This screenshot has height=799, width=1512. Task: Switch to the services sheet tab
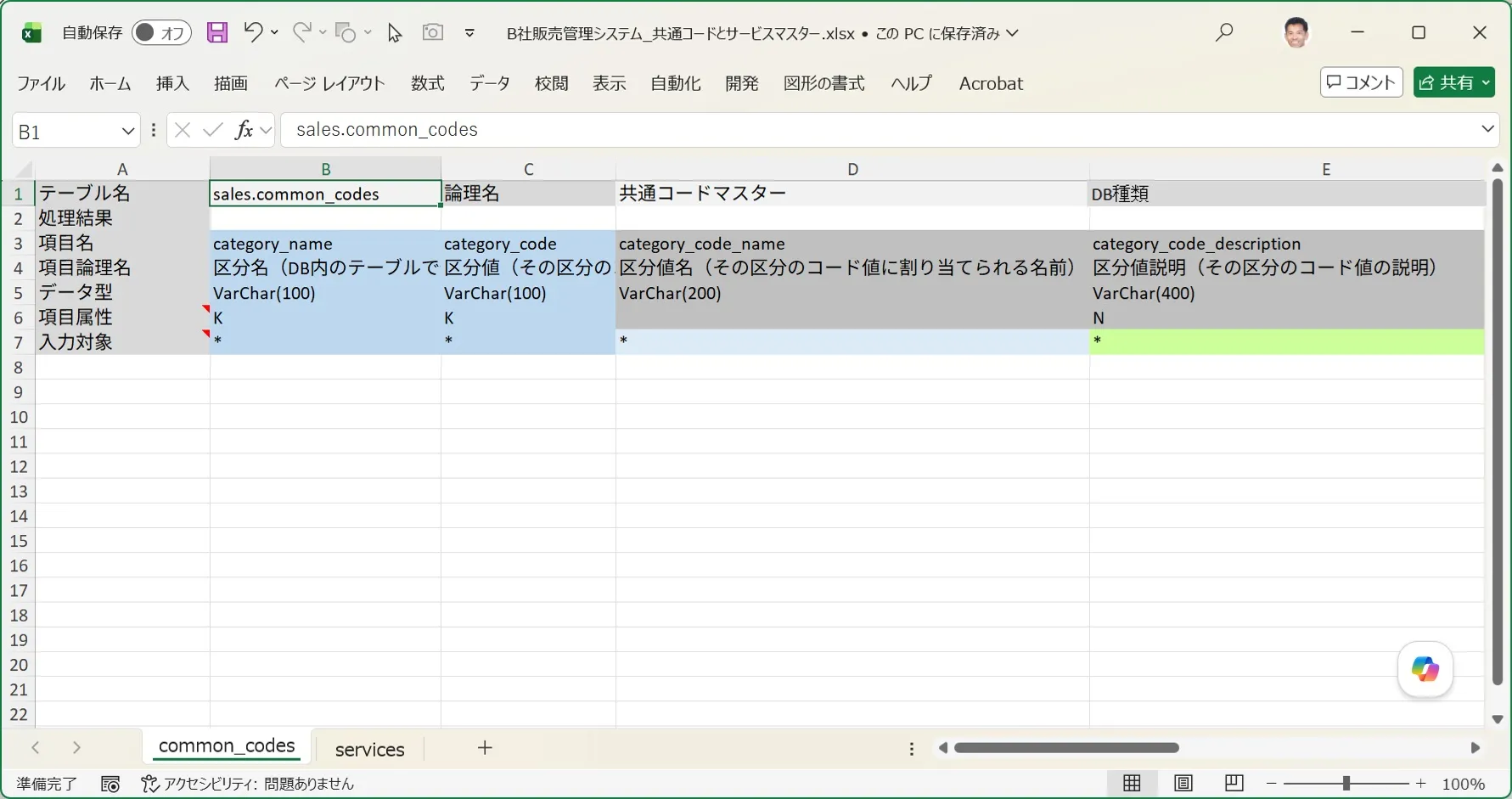(x=369, y=750)
